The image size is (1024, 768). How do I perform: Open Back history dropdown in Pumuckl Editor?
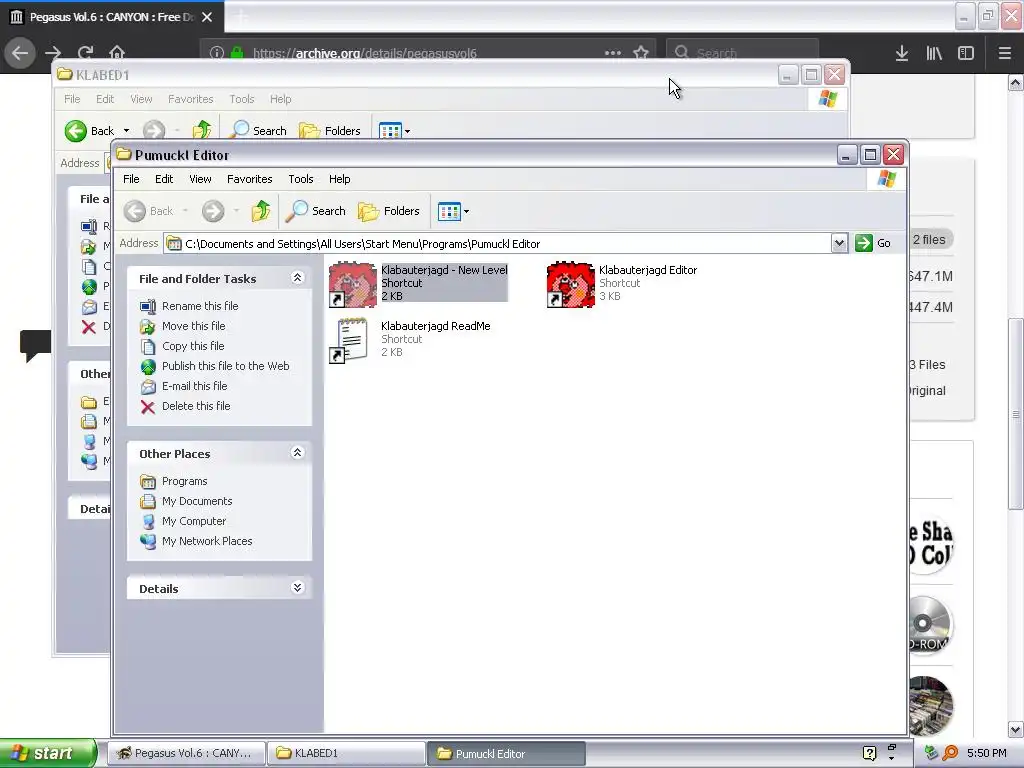pos(185,211)
